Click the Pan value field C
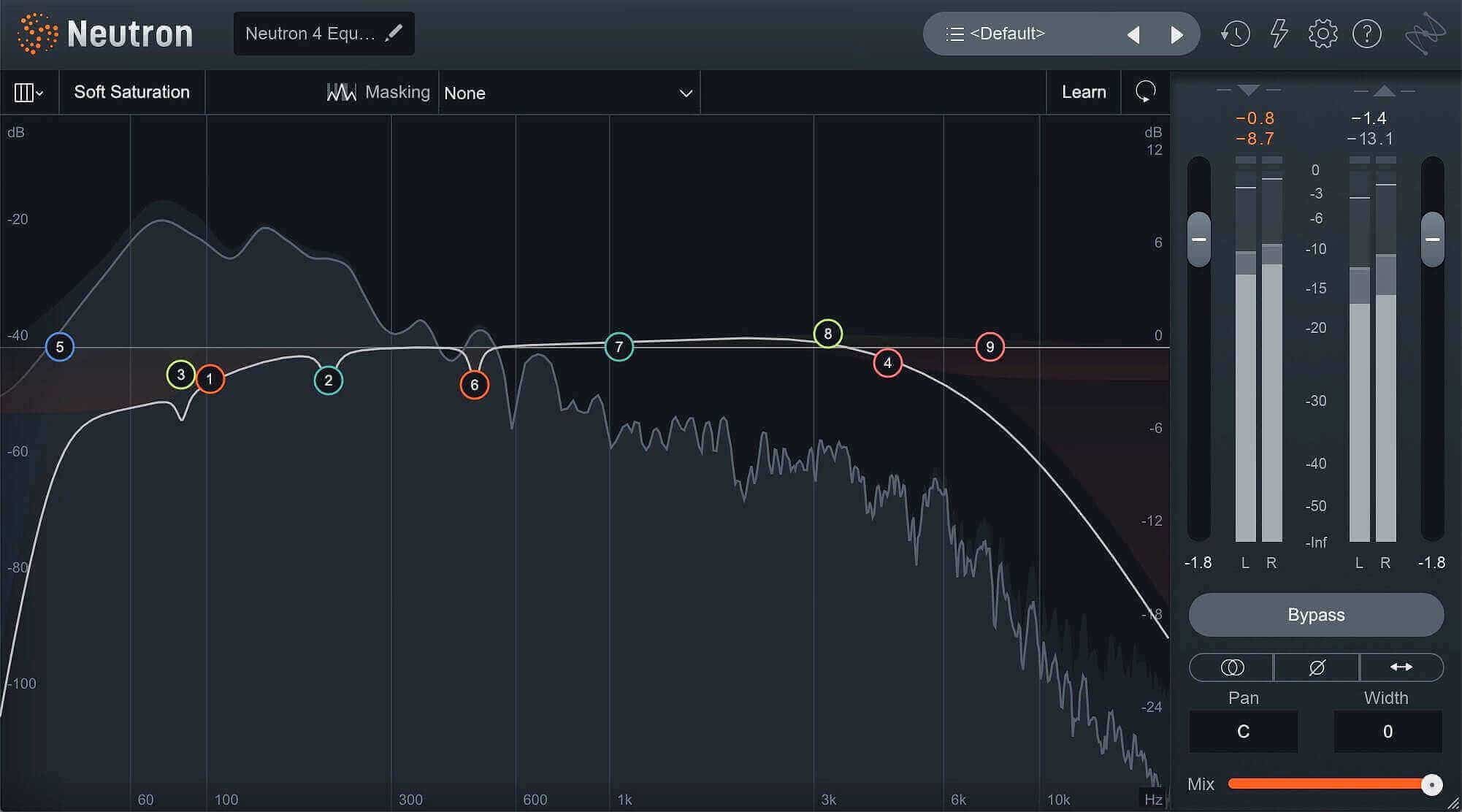This screenshot has height=812, width=1462. (1244, 732)
